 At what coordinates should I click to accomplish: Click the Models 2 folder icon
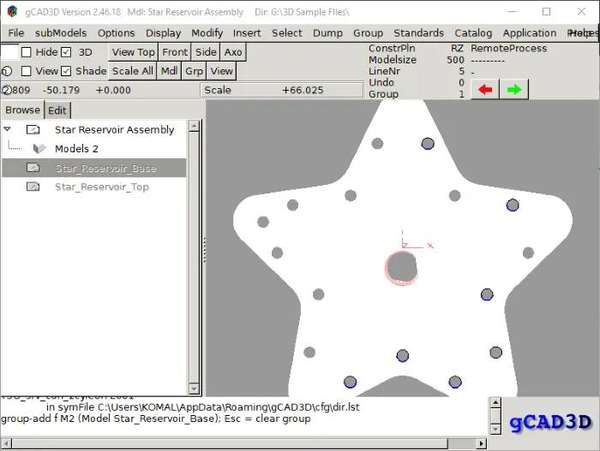[39, 148]
